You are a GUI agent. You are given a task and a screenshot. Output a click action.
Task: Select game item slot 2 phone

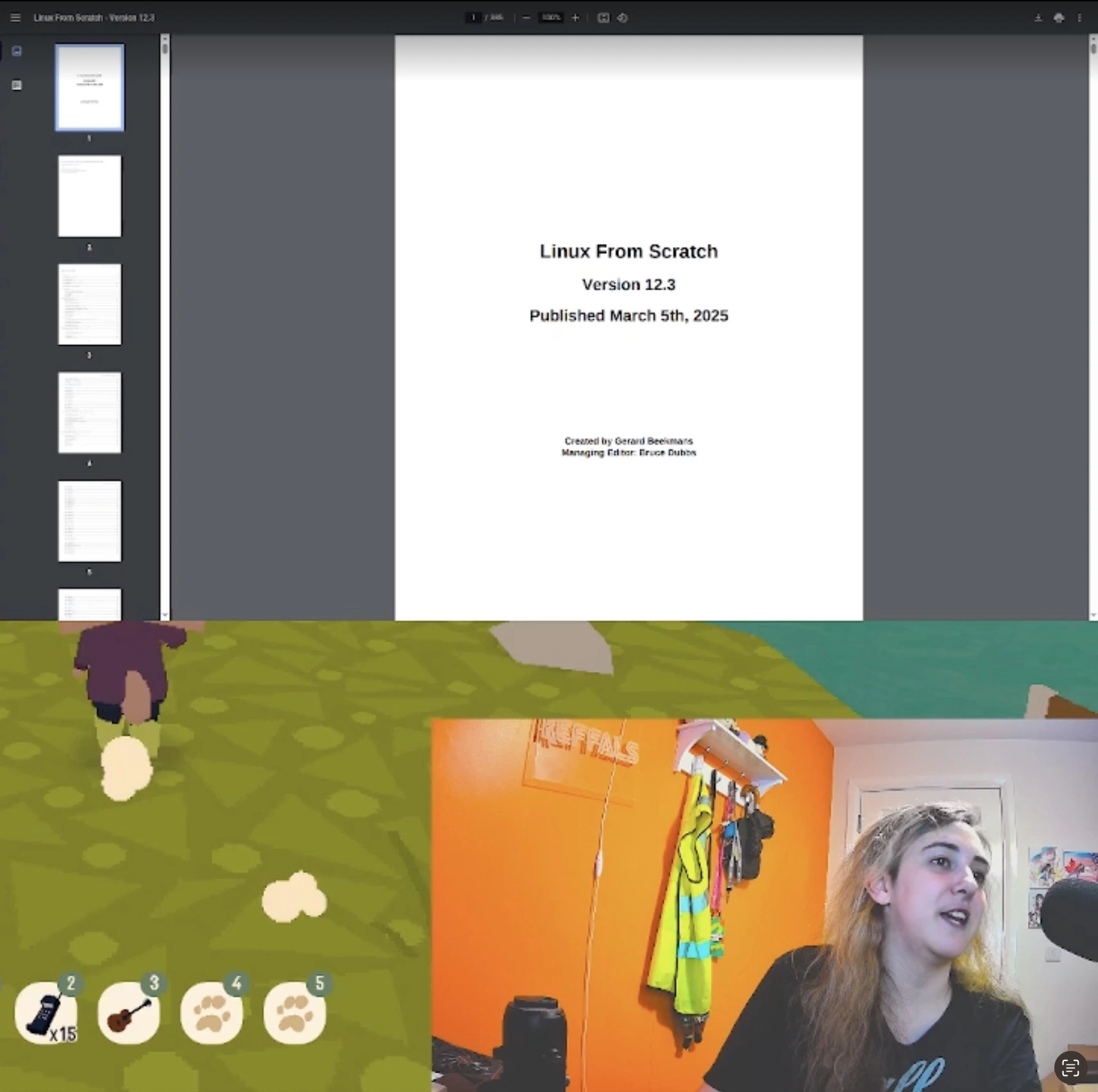coord(47,1013)
